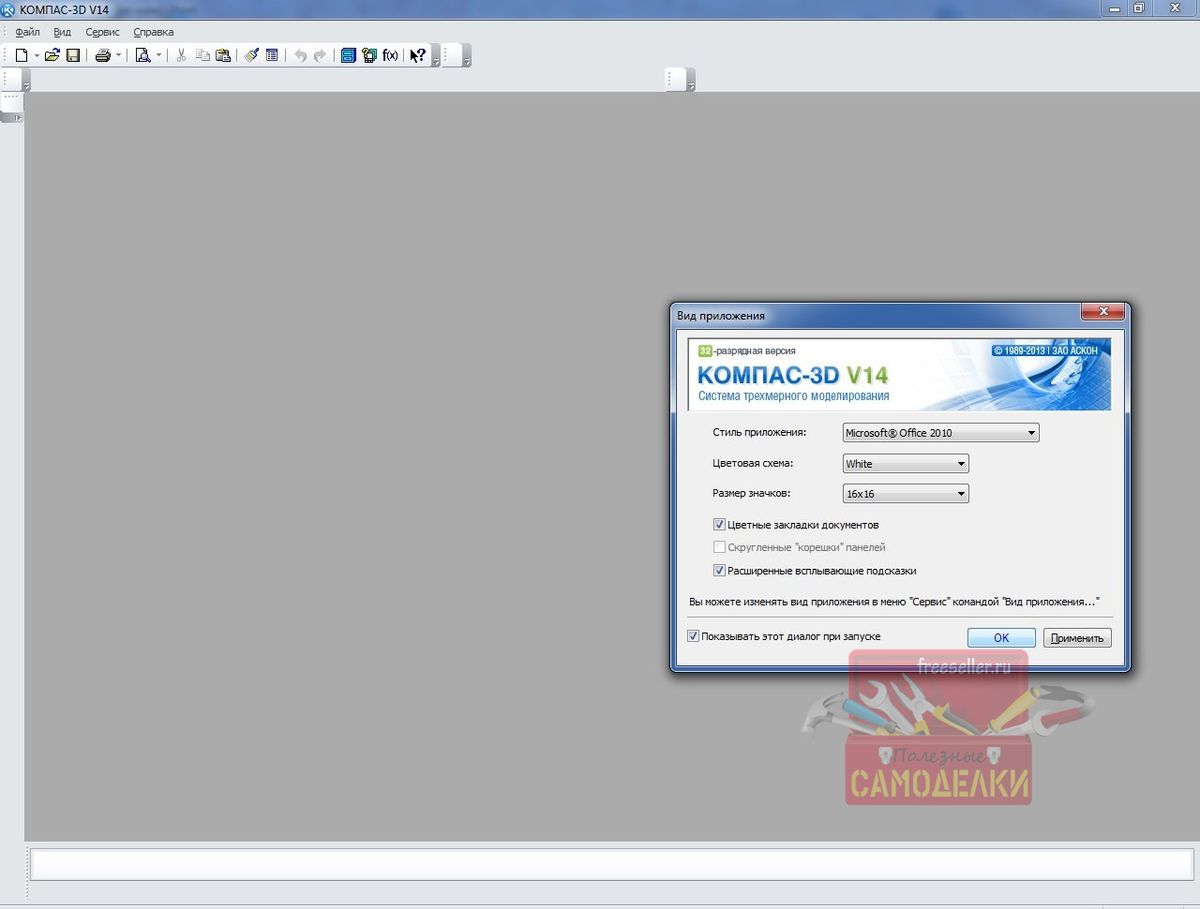This screenshot has width=1200, height=909.
Task: Open the Variables f(x) tool
Action: point(390,56)
